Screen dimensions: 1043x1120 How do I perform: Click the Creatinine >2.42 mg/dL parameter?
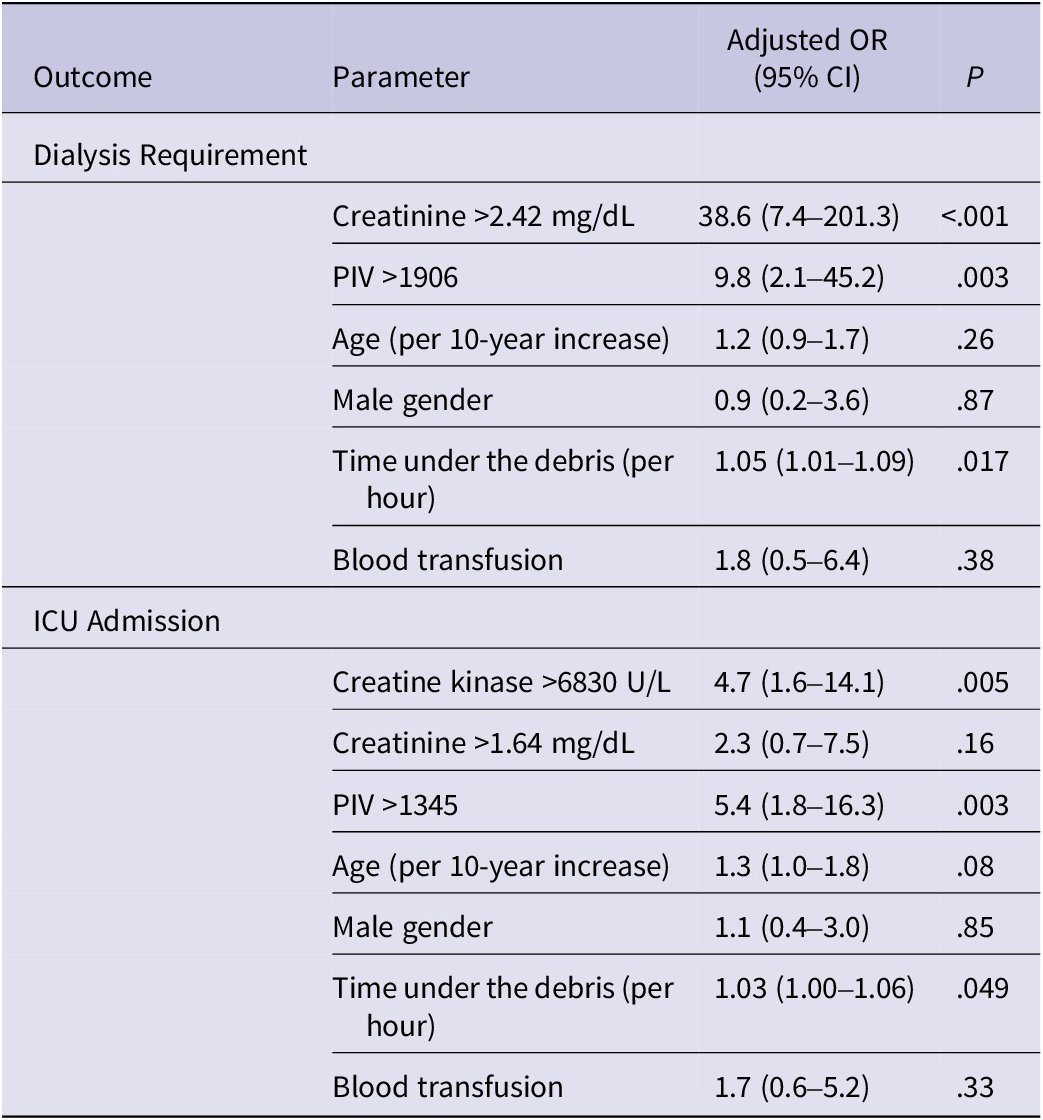pos(483,216)
